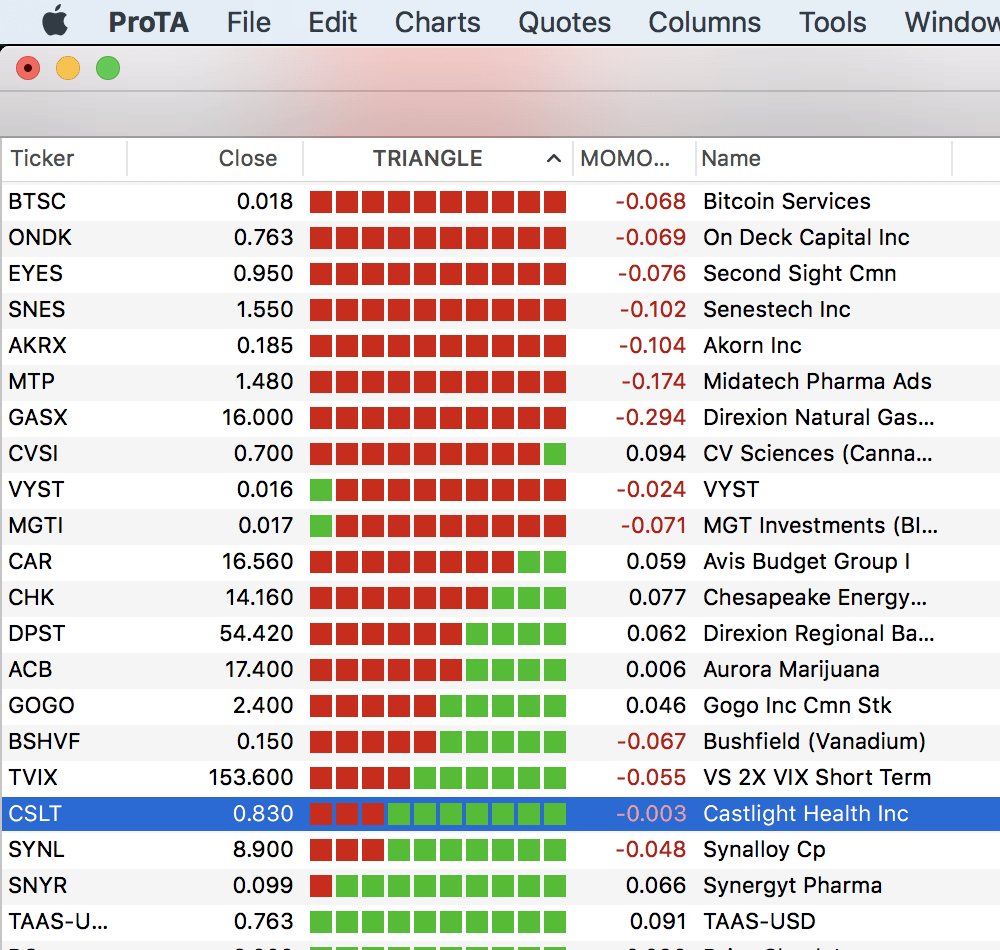Sort by the Ticker column header
The width and height of the screenshot is (1000, 950).
43,159
